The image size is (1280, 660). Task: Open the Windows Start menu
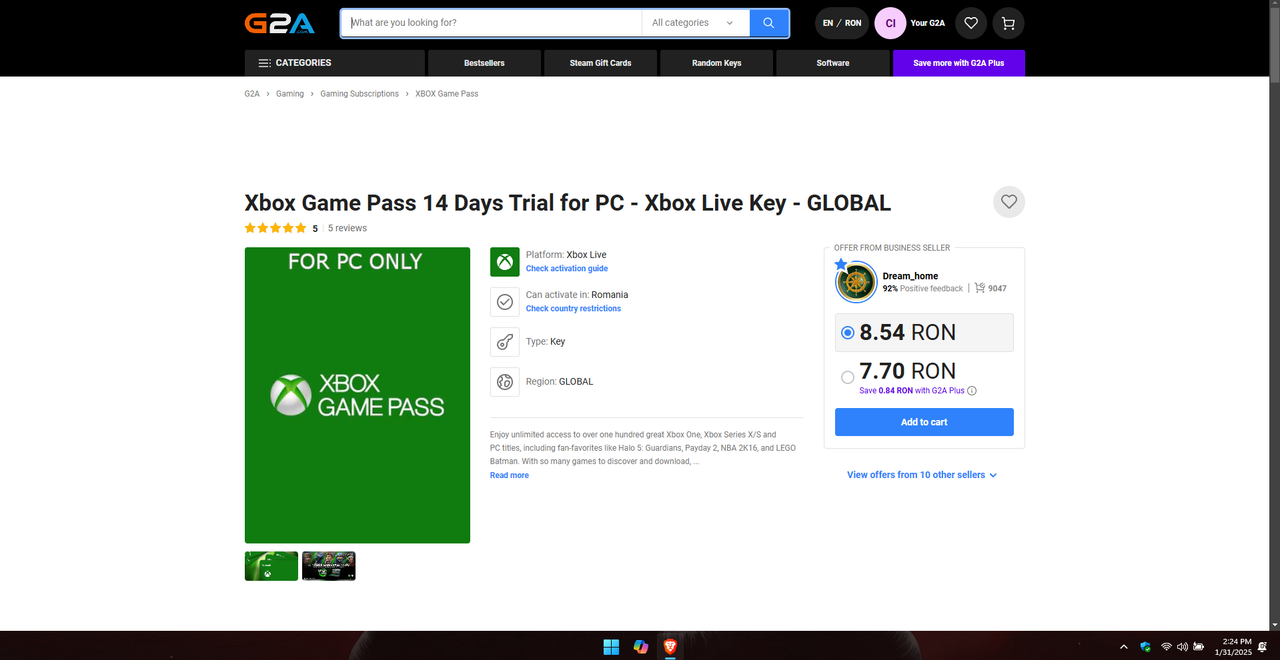tap(611, 647)
